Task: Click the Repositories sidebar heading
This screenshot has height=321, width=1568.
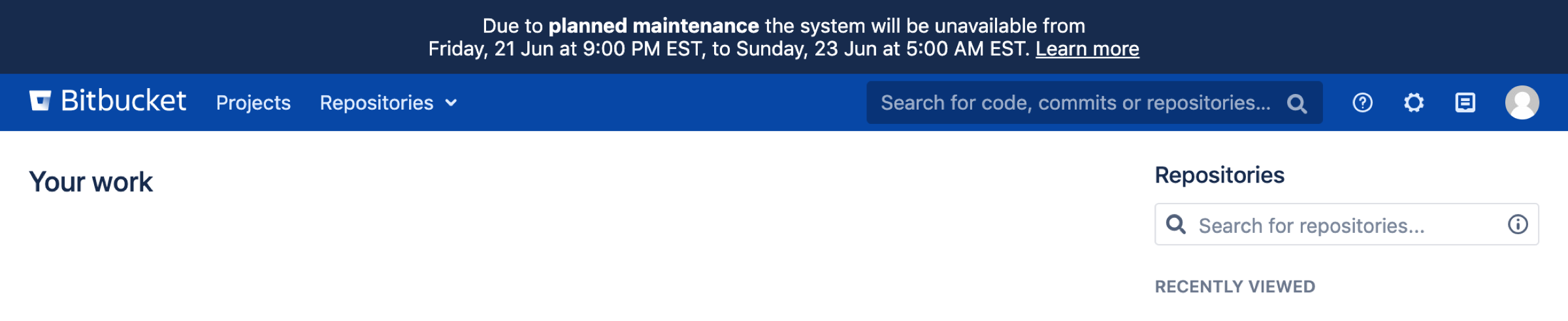Action: click(x=1219, y=175)
